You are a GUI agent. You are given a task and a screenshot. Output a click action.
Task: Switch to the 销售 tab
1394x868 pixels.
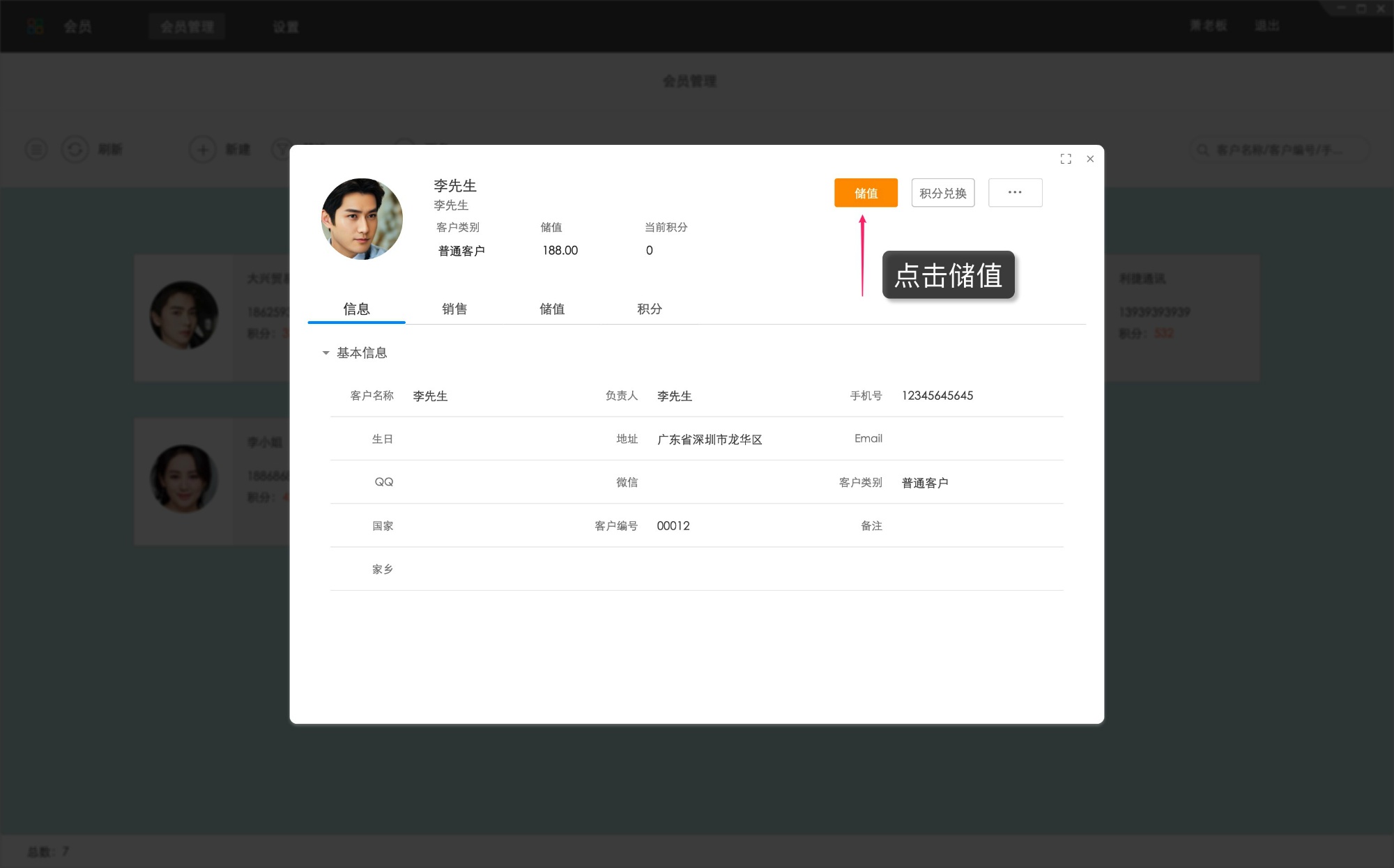pos(454,309)
